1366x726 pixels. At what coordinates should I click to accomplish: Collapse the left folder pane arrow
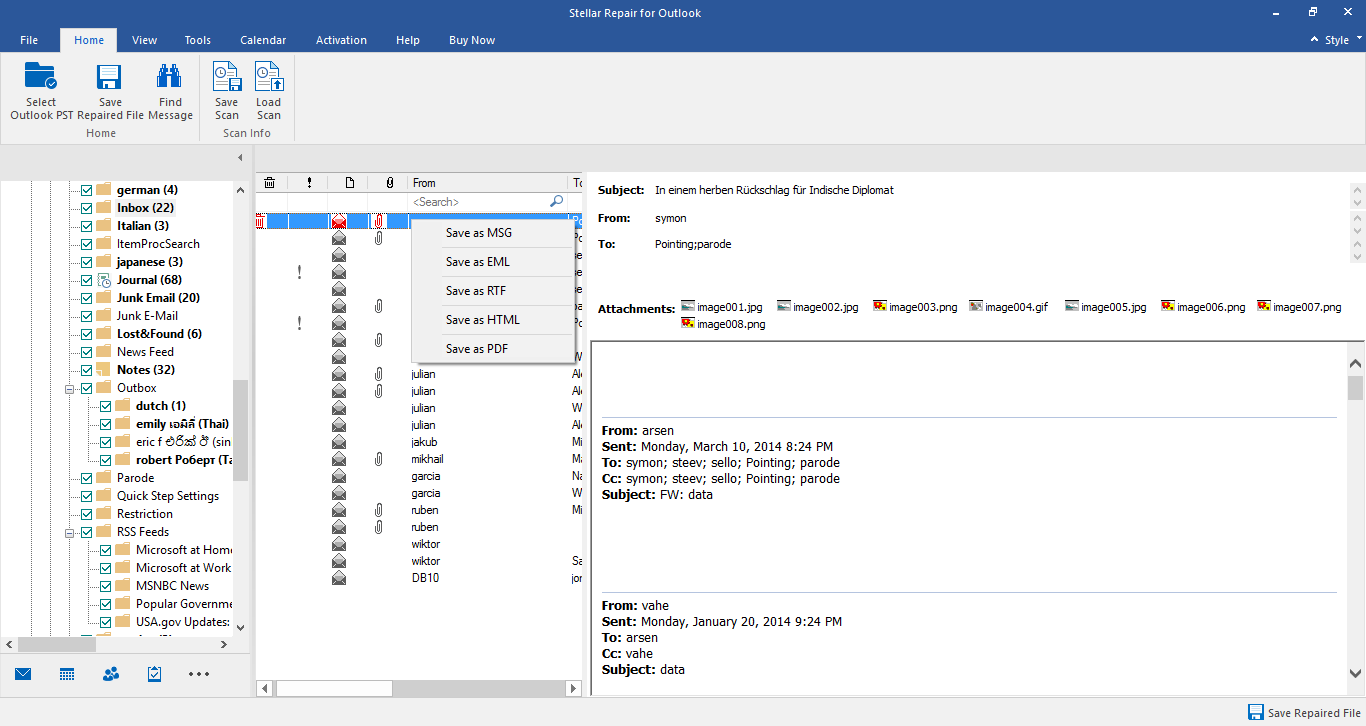tap(240, 158)
